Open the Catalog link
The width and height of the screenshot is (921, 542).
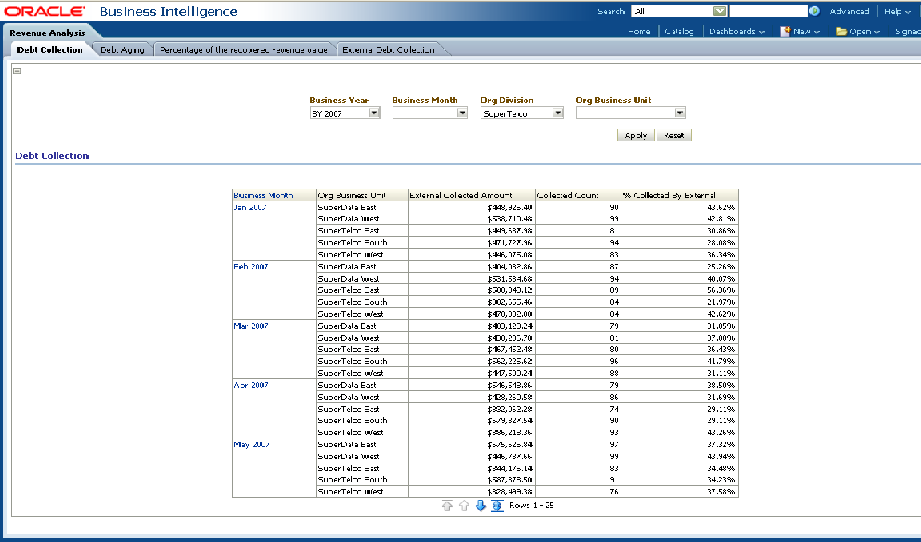tap(679, 31)
